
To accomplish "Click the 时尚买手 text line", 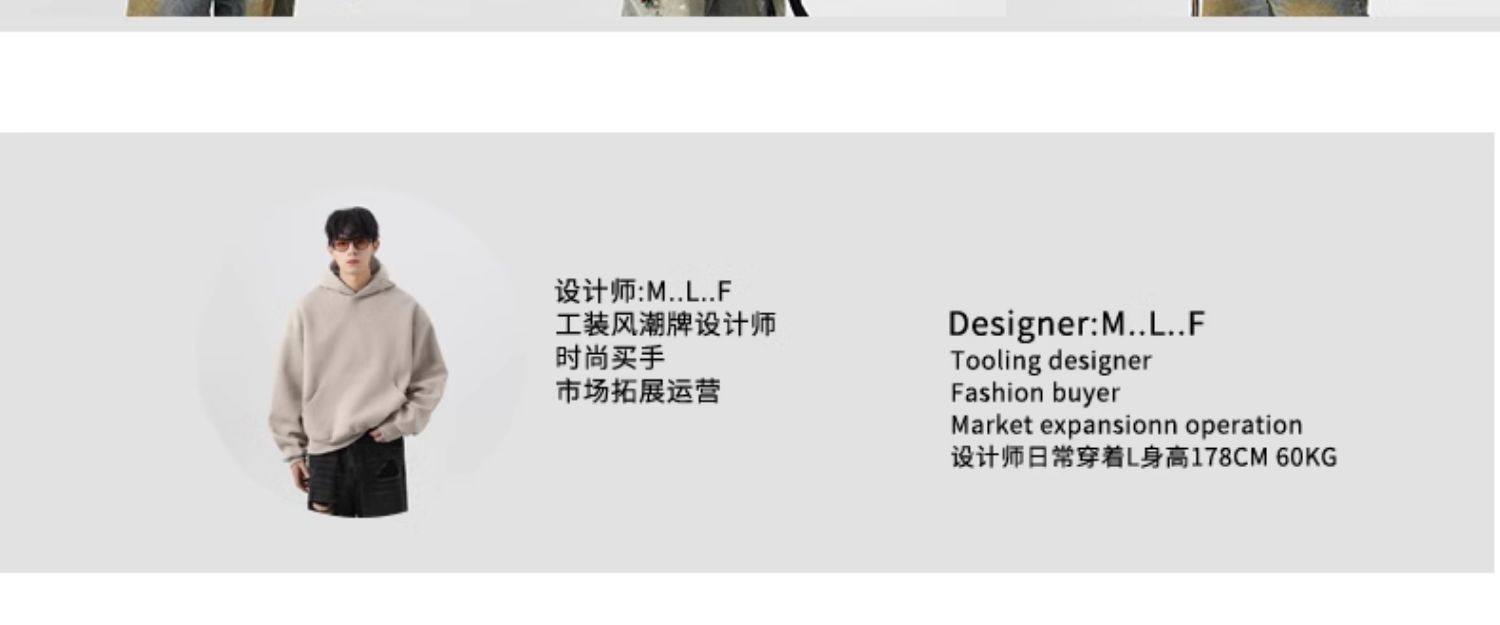I will coord(610,357).
